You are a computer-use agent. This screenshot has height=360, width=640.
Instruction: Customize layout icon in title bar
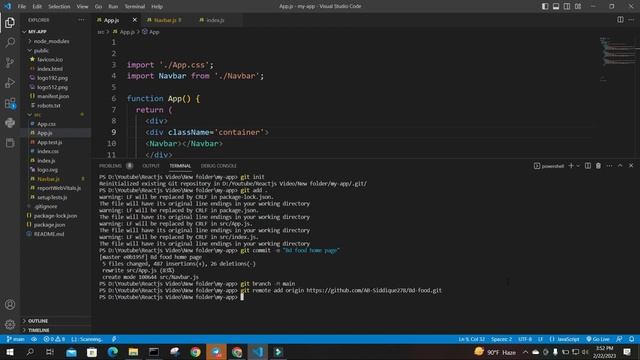coord(578,6)
